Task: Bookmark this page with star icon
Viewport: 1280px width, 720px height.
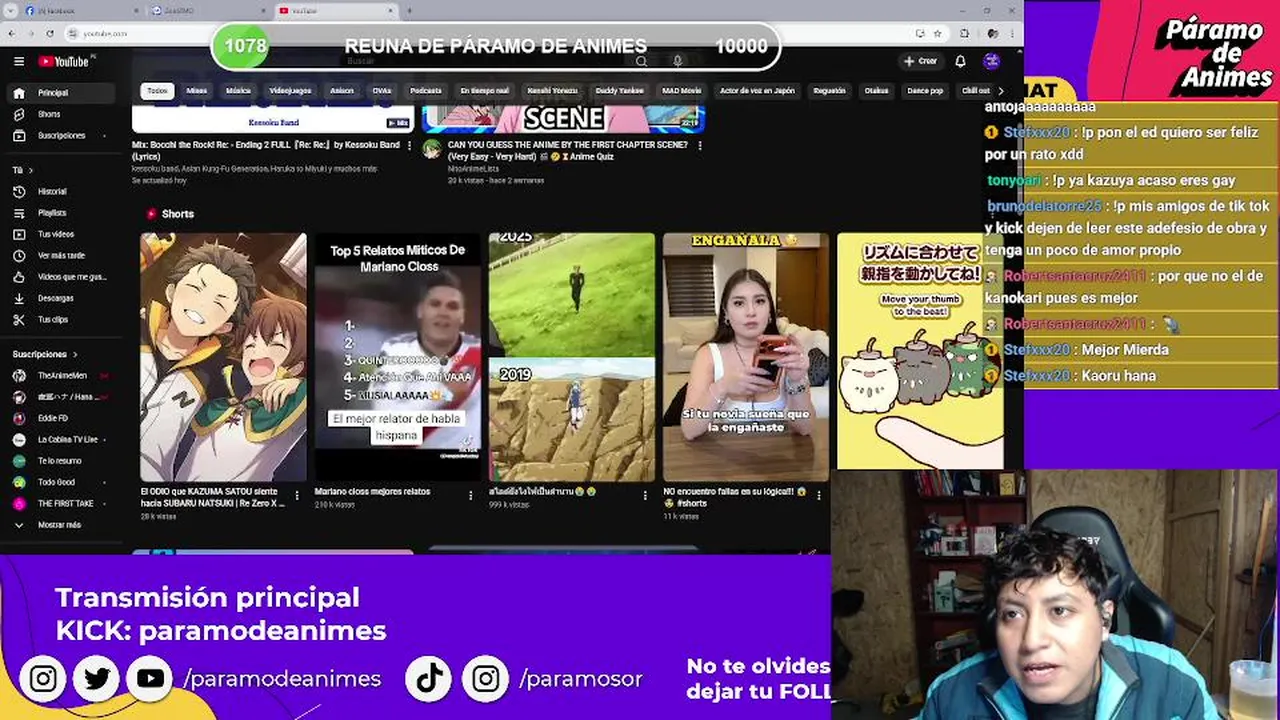Action: tap(935, 33)
